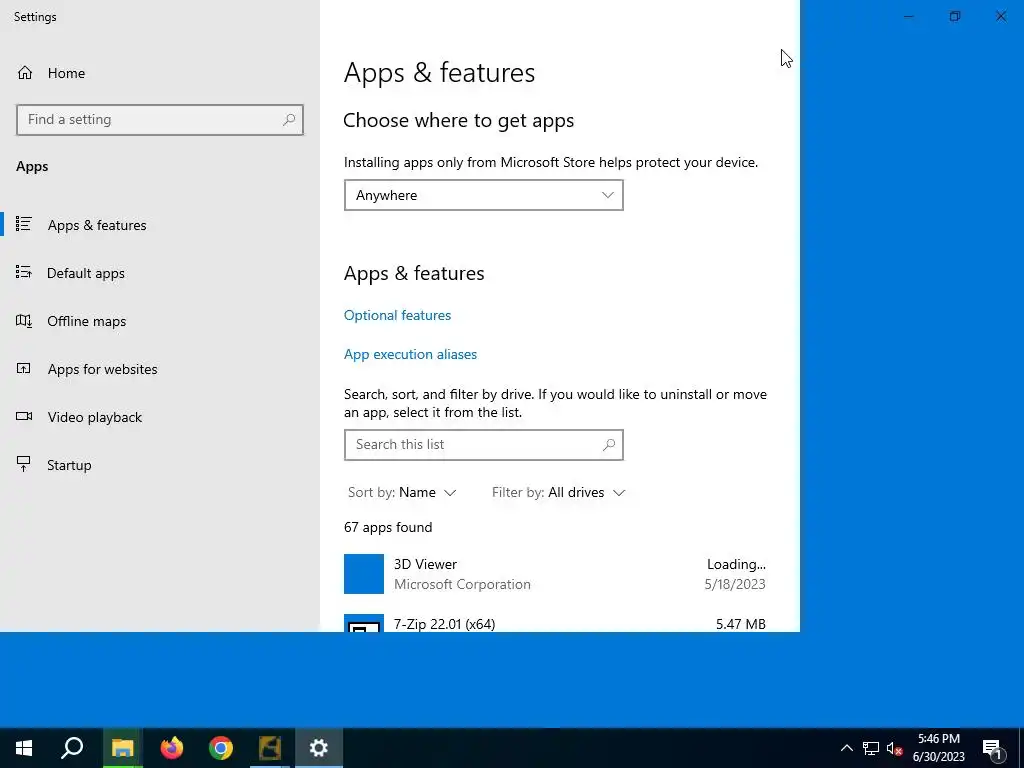Click the network tray icon
The height and width of the screenshot is (768, 1024).
(871, 748)
